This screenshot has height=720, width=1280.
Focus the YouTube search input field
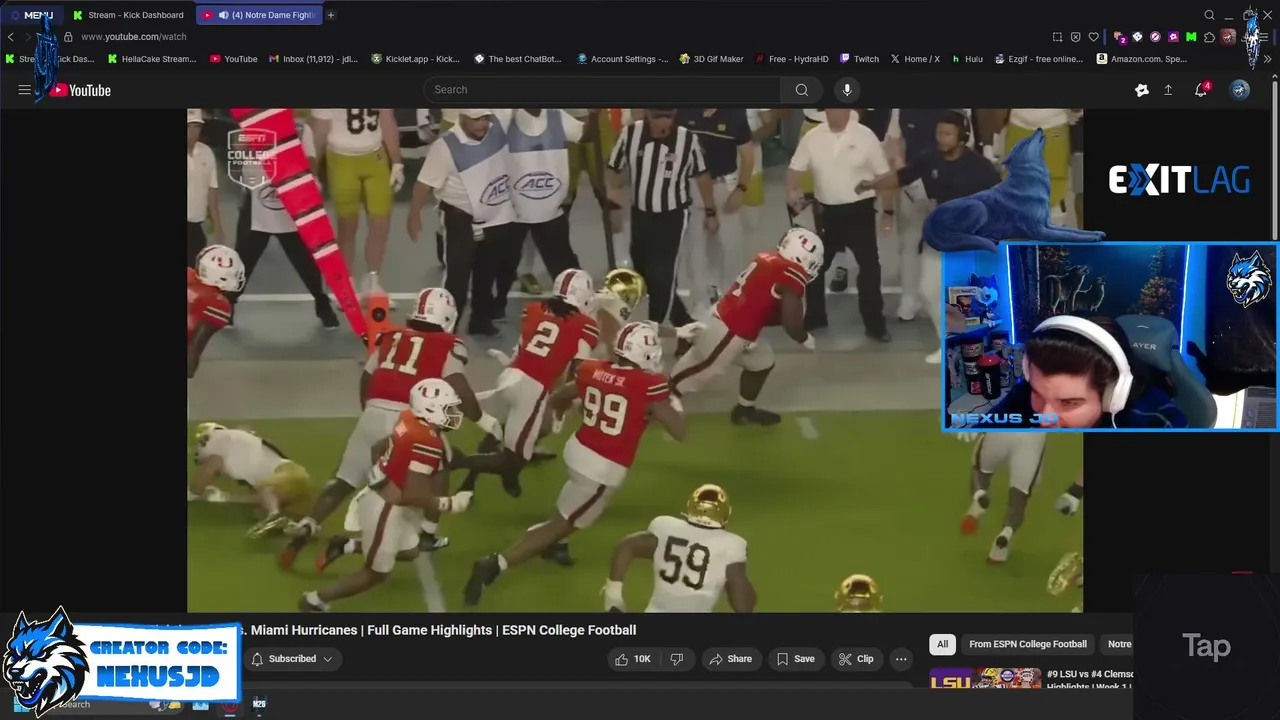pos(603,90)
